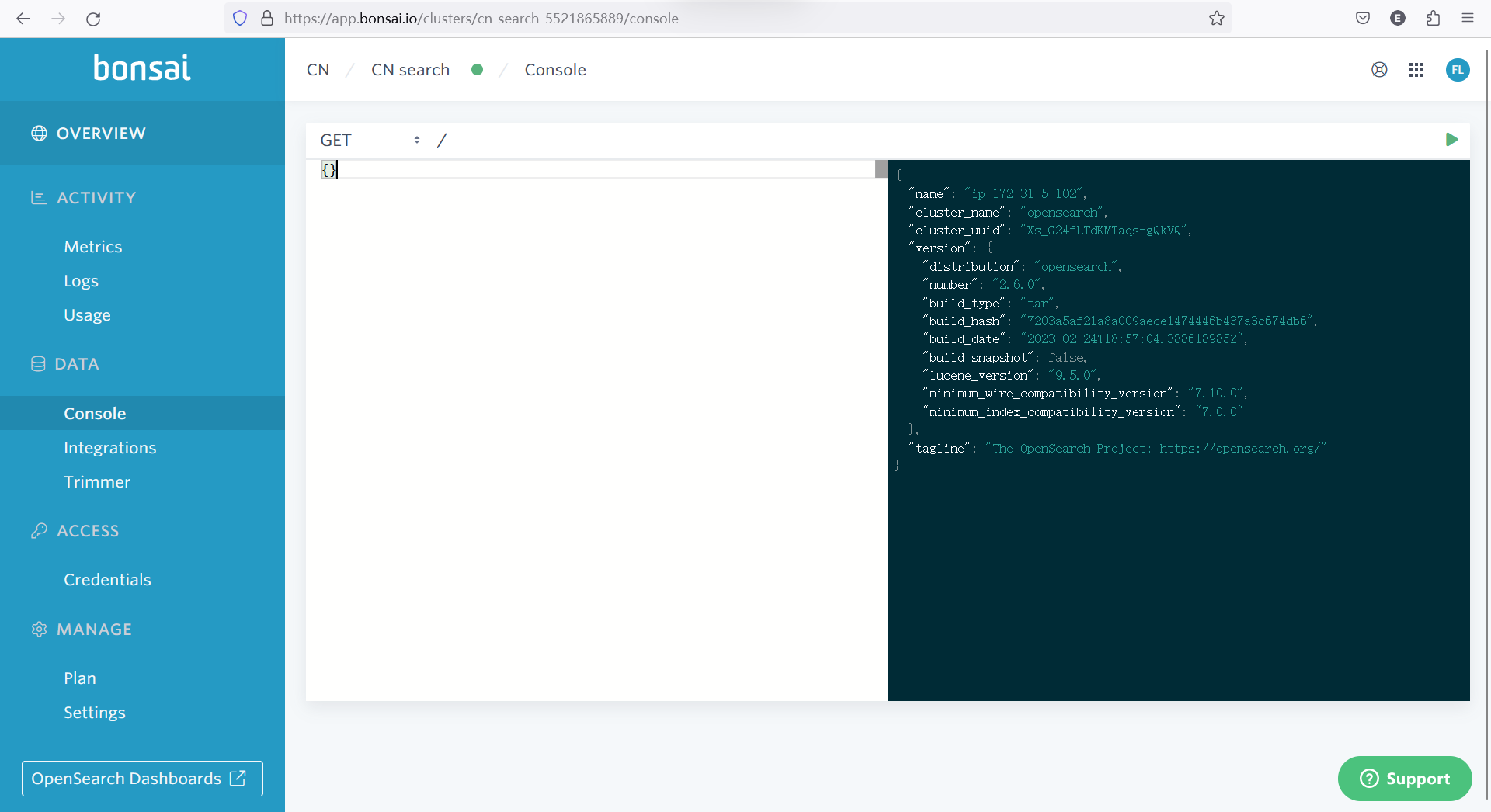Screen dimensions: 1491x812
Task: Click the CN search breadcrumb link
Action: point(410,70)
